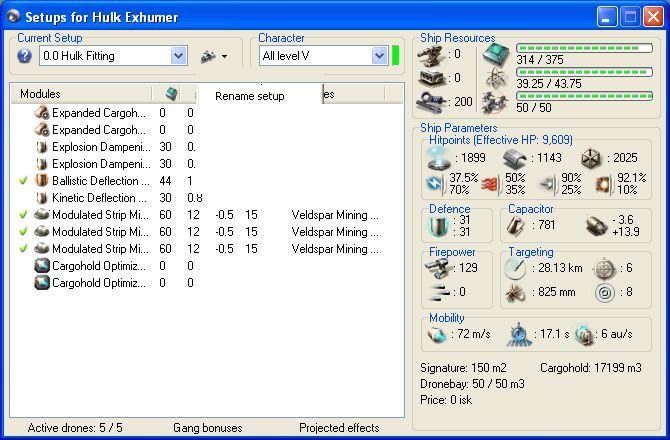Viewport: 670px width, 440px height.
Task: Click the Dronebay: 50 / 50 m3 text
Action: point(472,384)
